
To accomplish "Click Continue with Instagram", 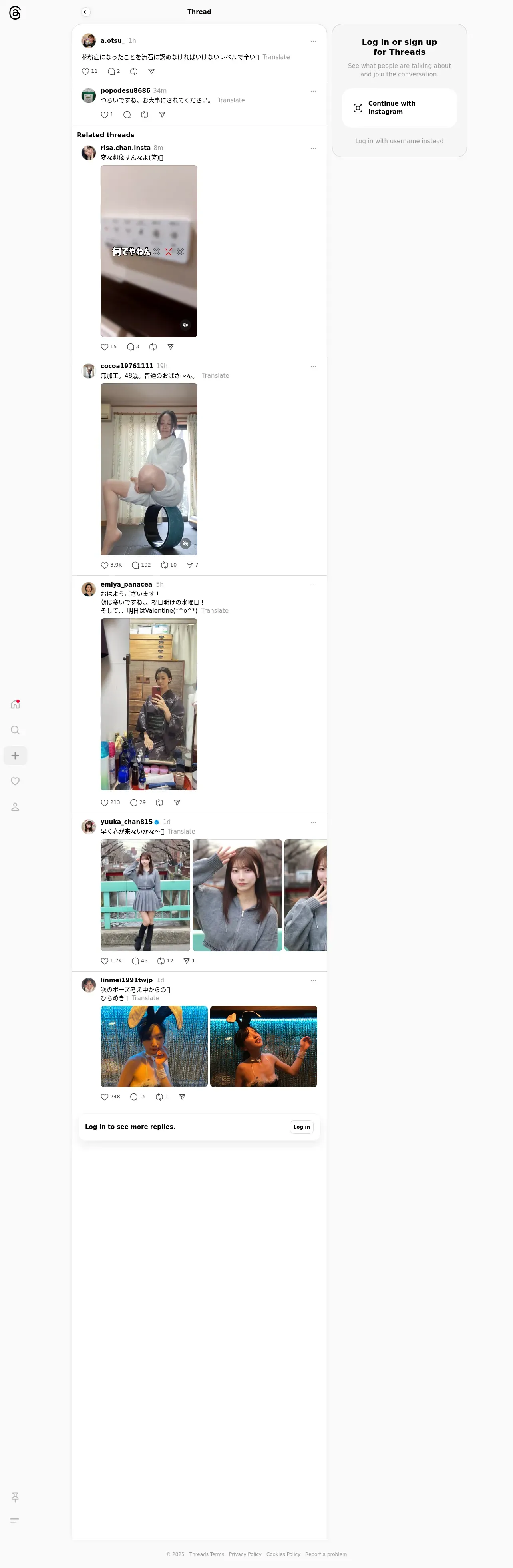I will [x=399, y=108].
